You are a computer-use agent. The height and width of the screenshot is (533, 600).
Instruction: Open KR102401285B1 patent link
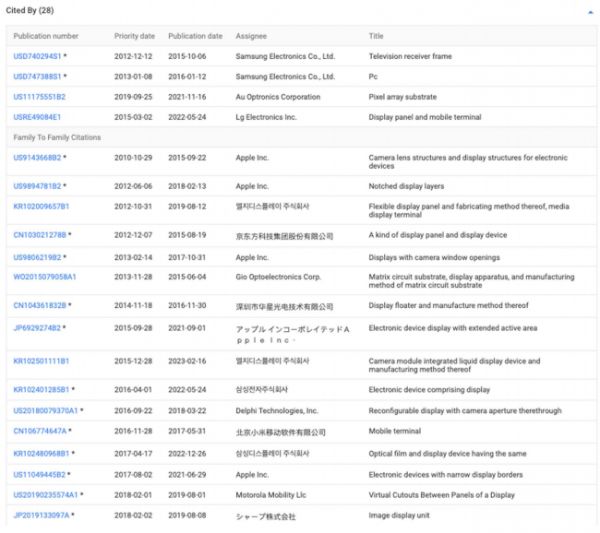(41, 389)
